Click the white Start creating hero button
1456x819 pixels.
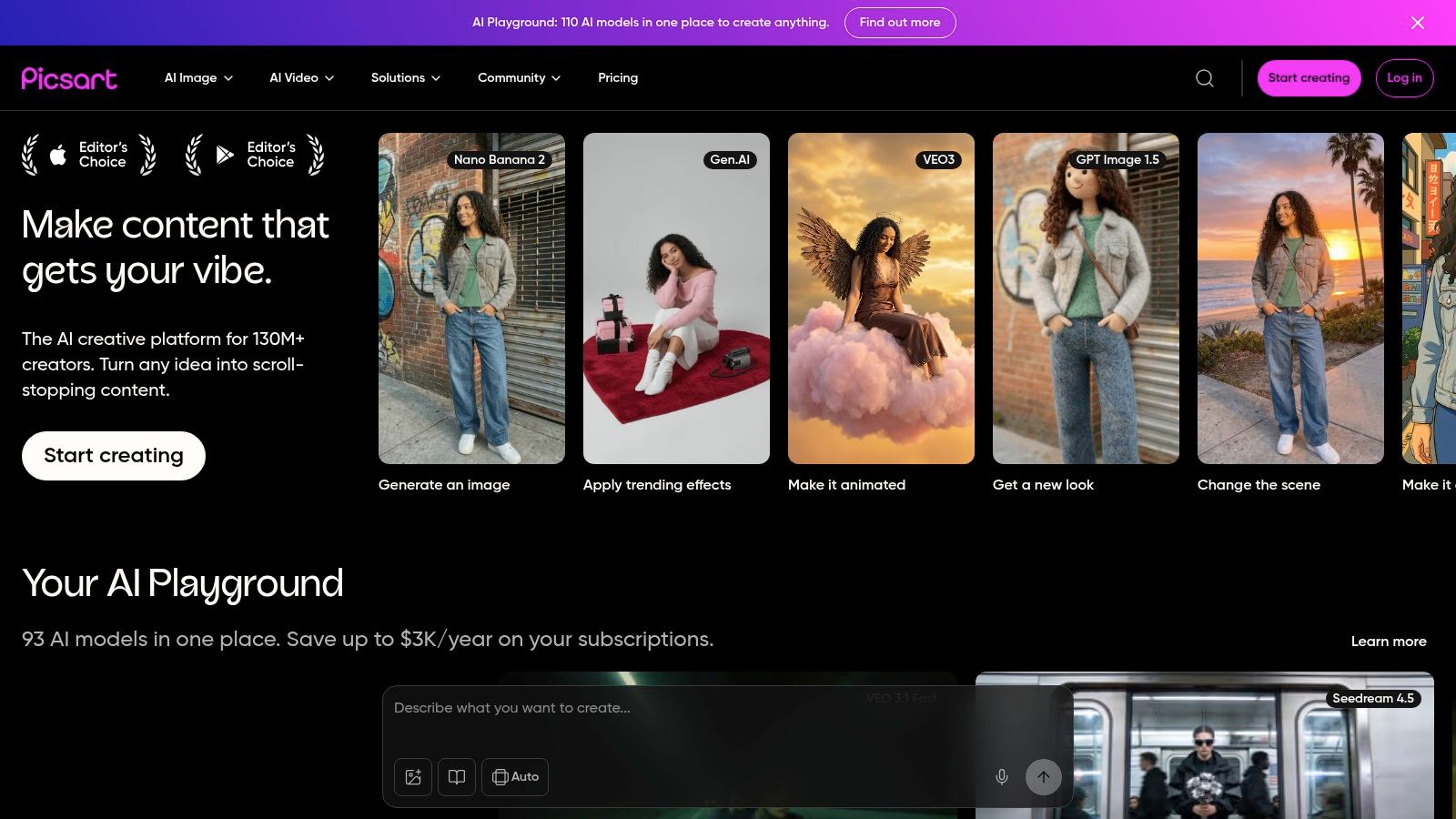(x=114, y=456)
